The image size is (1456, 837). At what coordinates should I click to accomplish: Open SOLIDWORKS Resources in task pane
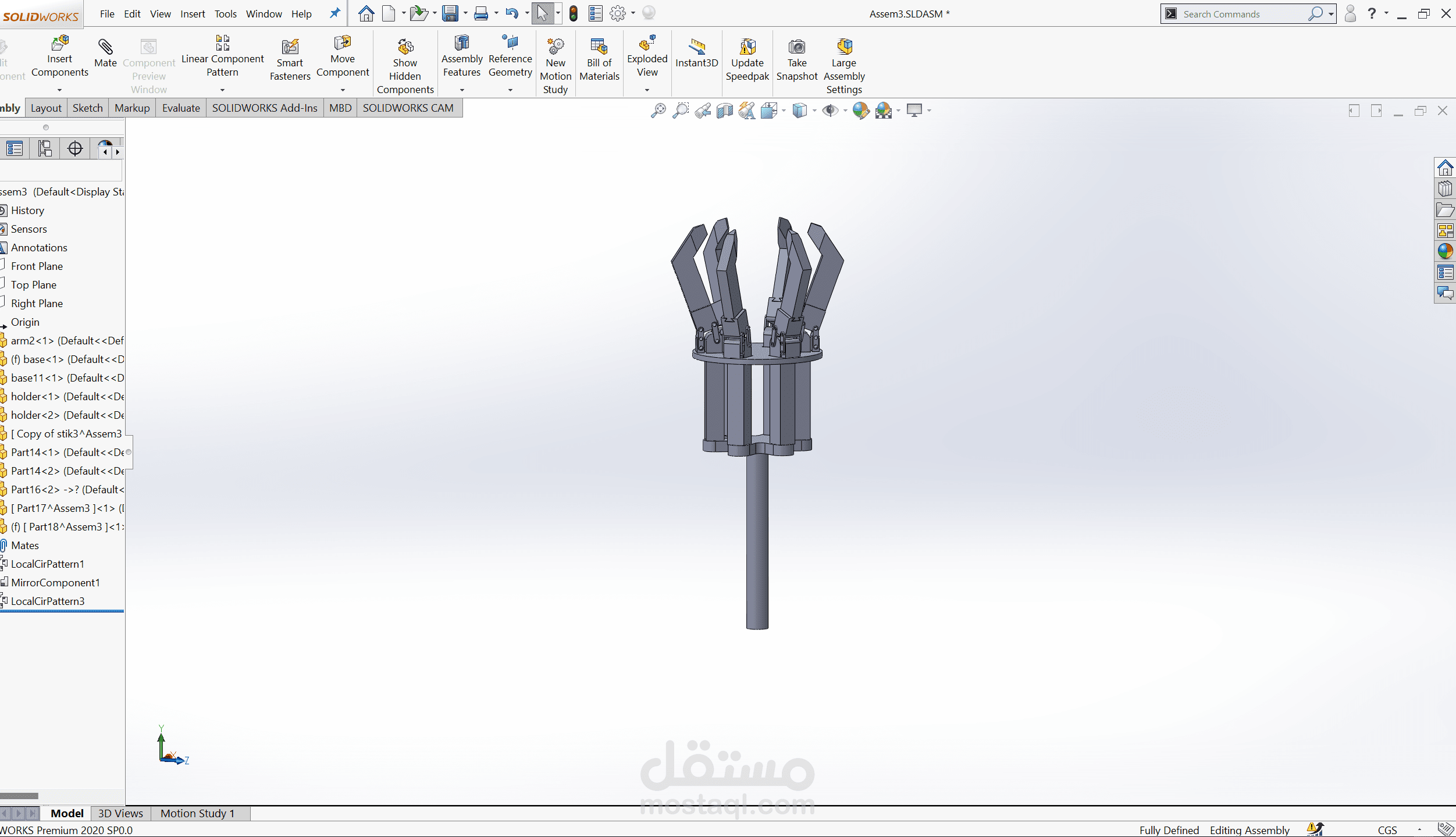pyautogui.click(x=1445, y=168)
